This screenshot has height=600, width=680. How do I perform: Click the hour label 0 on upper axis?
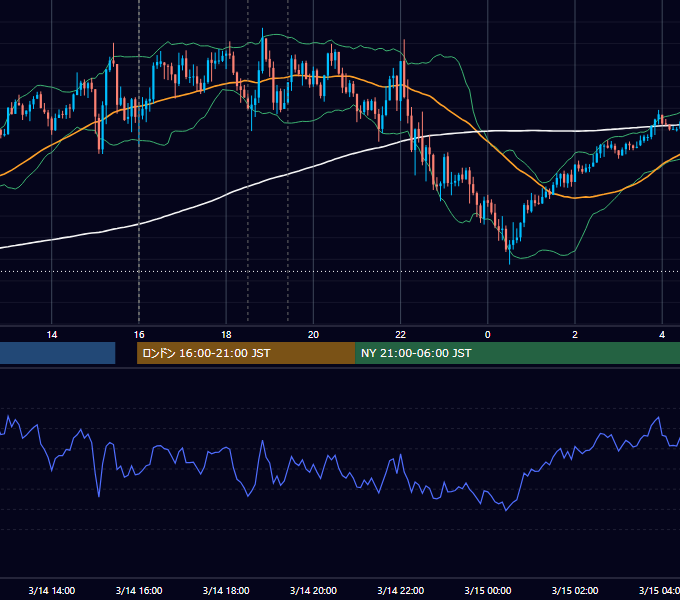pos(487,335)
